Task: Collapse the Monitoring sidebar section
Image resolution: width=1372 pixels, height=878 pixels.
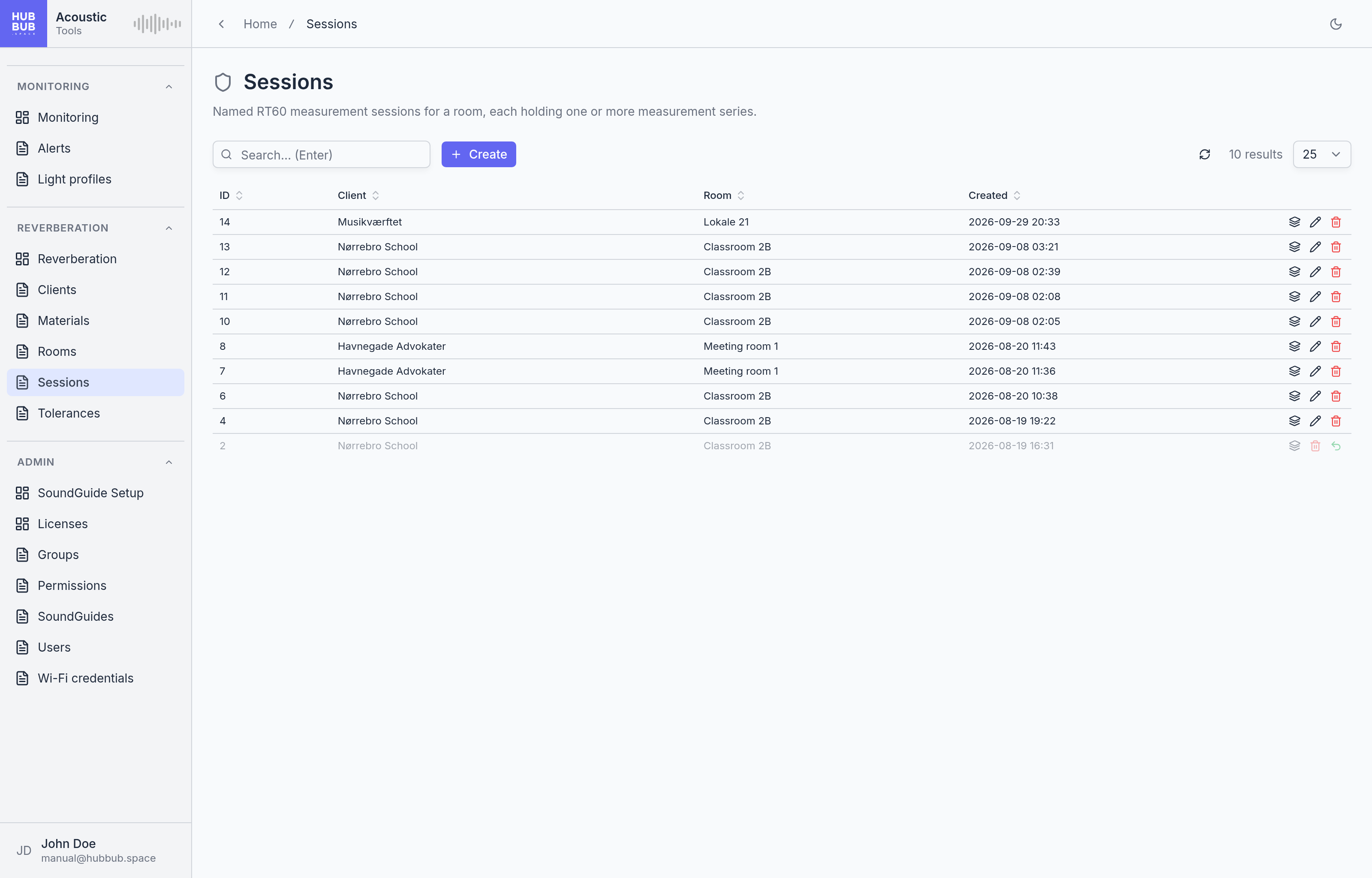Action: point(169,87)
